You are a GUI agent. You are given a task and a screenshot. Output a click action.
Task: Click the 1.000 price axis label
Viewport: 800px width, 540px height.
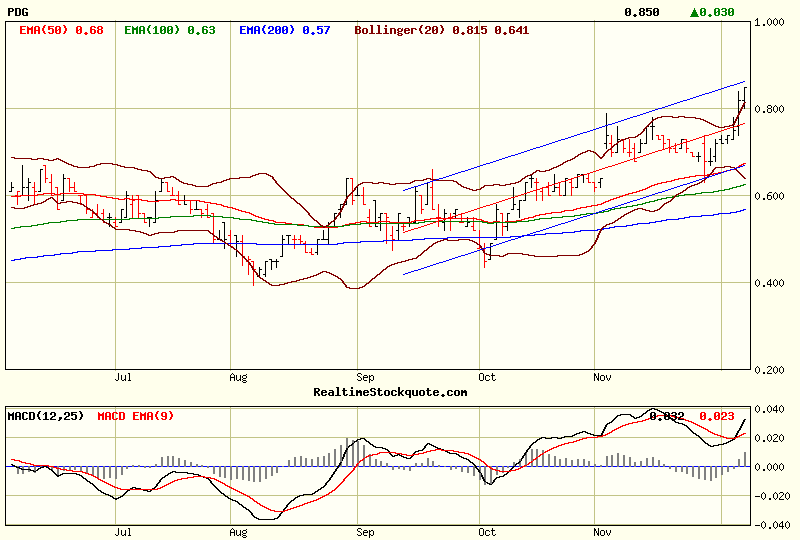pos(769,22)
